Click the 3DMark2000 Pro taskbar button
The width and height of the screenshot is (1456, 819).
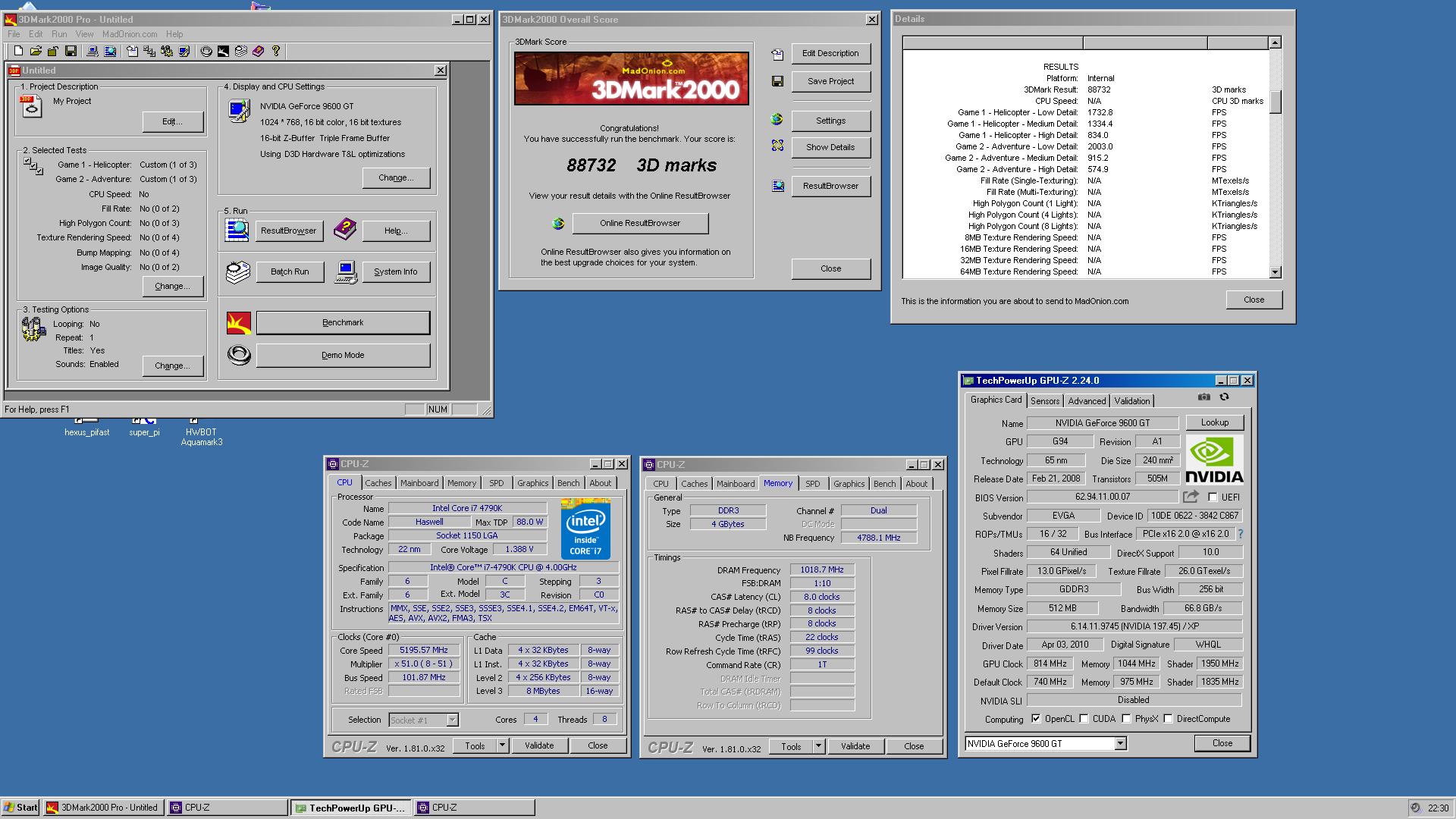click(103, 808)
